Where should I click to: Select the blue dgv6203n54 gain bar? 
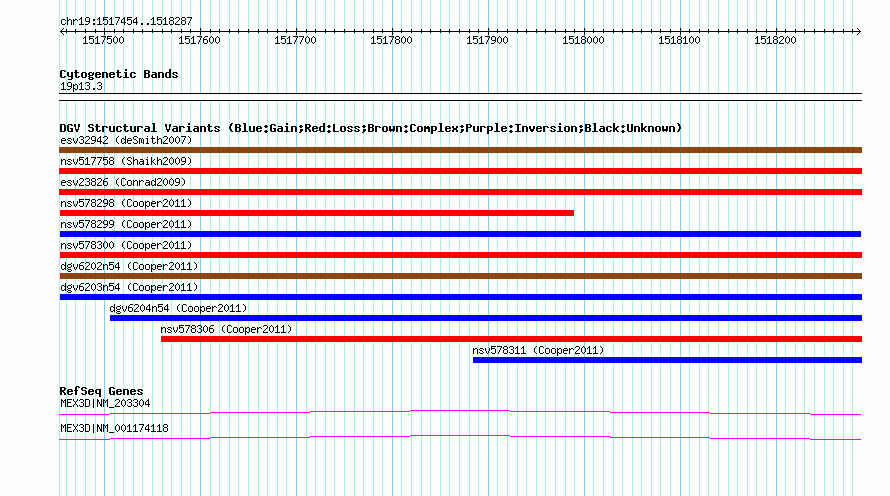point(460,297)
